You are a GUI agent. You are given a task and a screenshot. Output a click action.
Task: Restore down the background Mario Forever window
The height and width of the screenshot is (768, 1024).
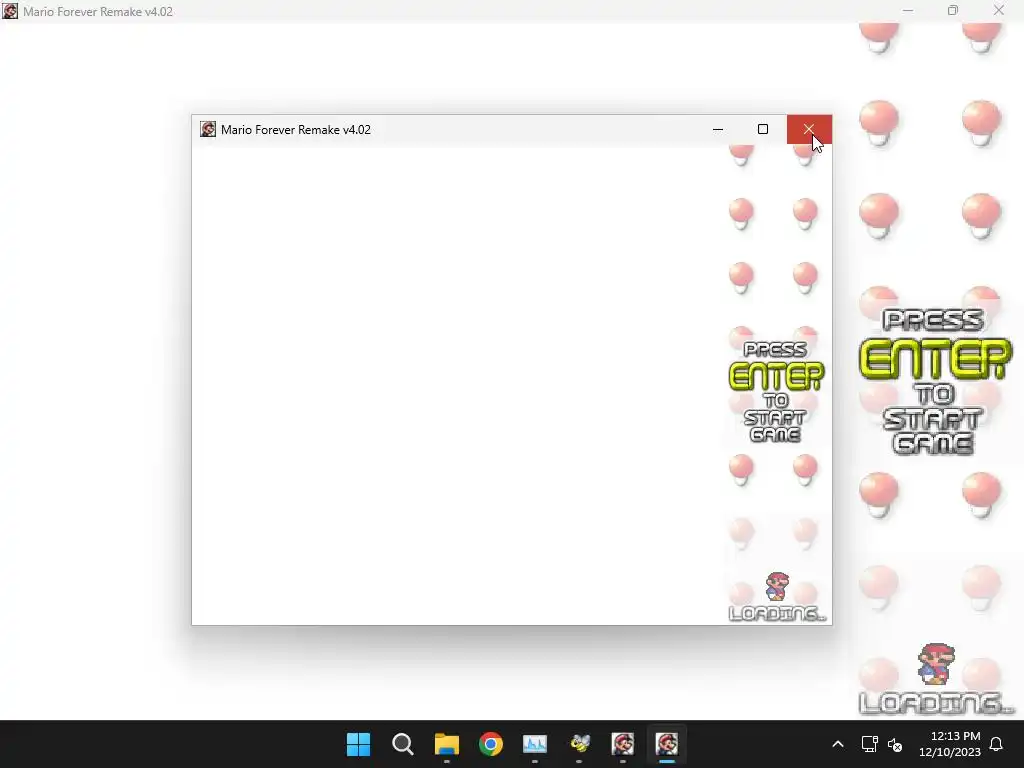pos(953,10)
